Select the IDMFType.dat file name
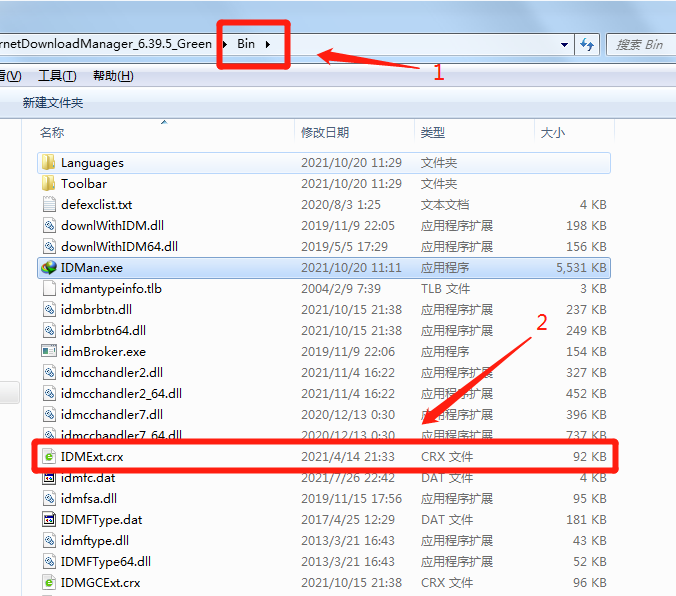This screenshot has width=676, height=596. [x=101, y=520]
